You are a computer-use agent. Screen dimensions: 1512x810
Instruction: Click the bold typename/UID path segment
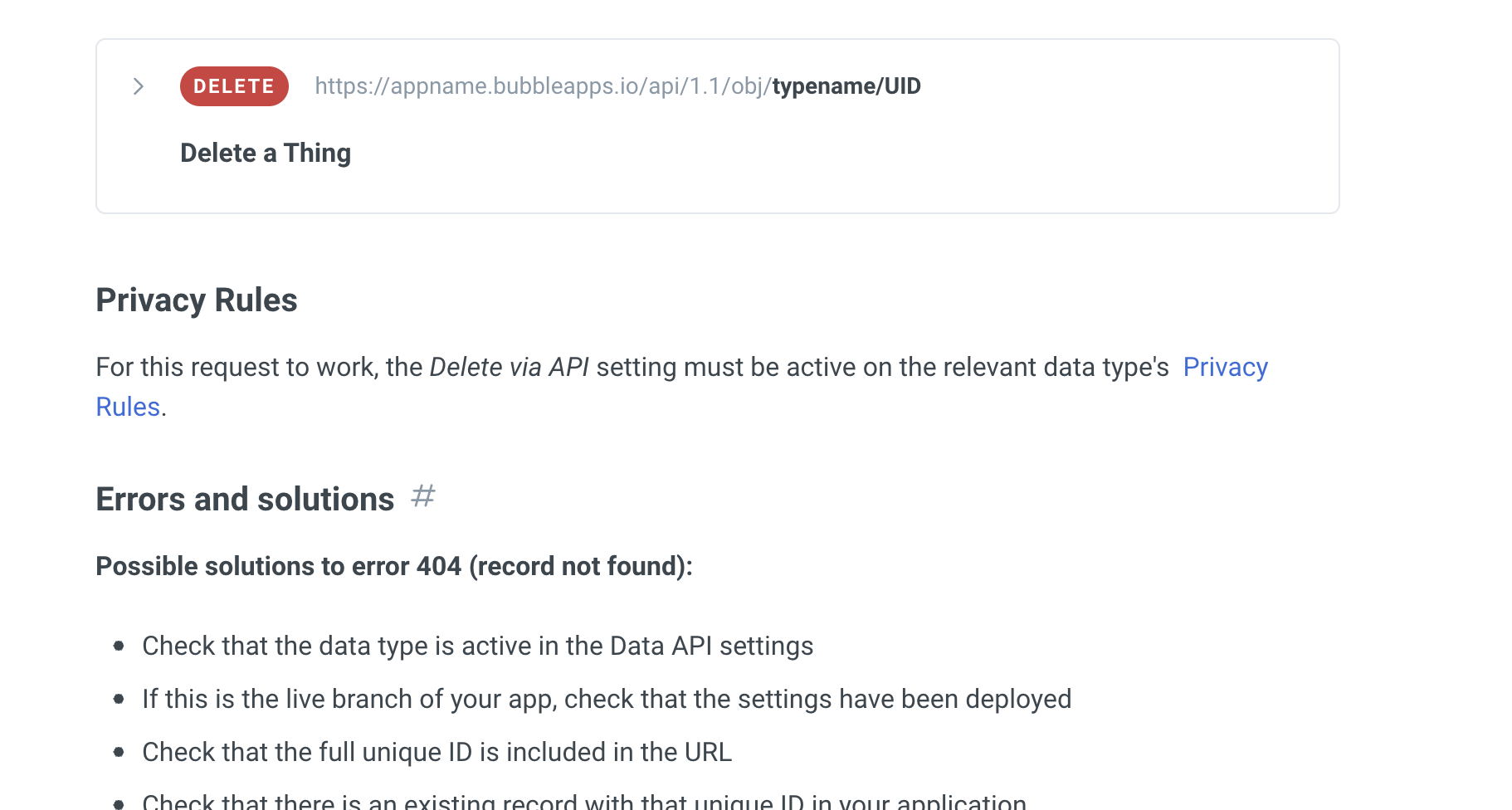[846, 86]
